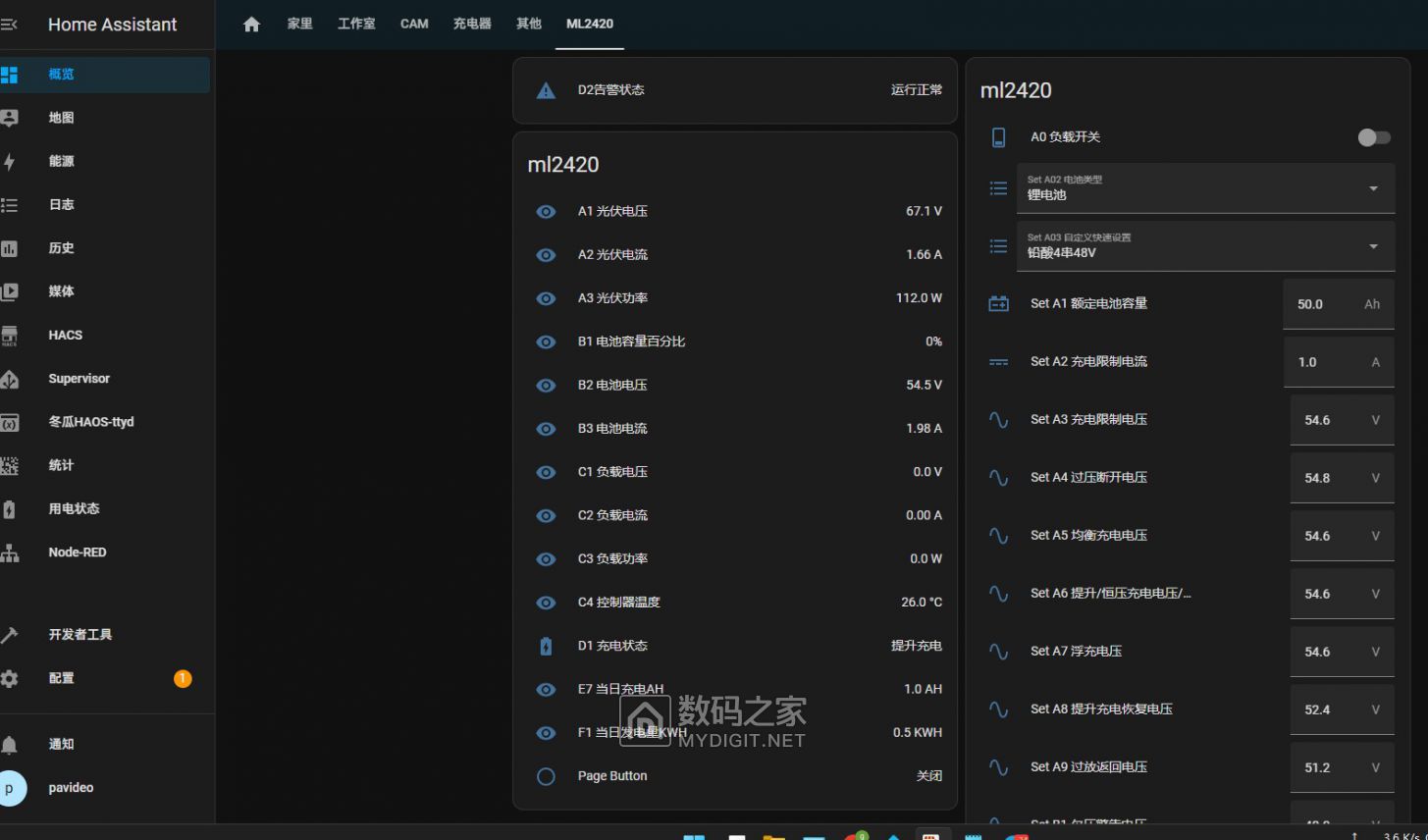Collapse sidebar using hamburger menu icon
Image resolution: width=1428 pixels, height=840 pixels.
(9, 25)
